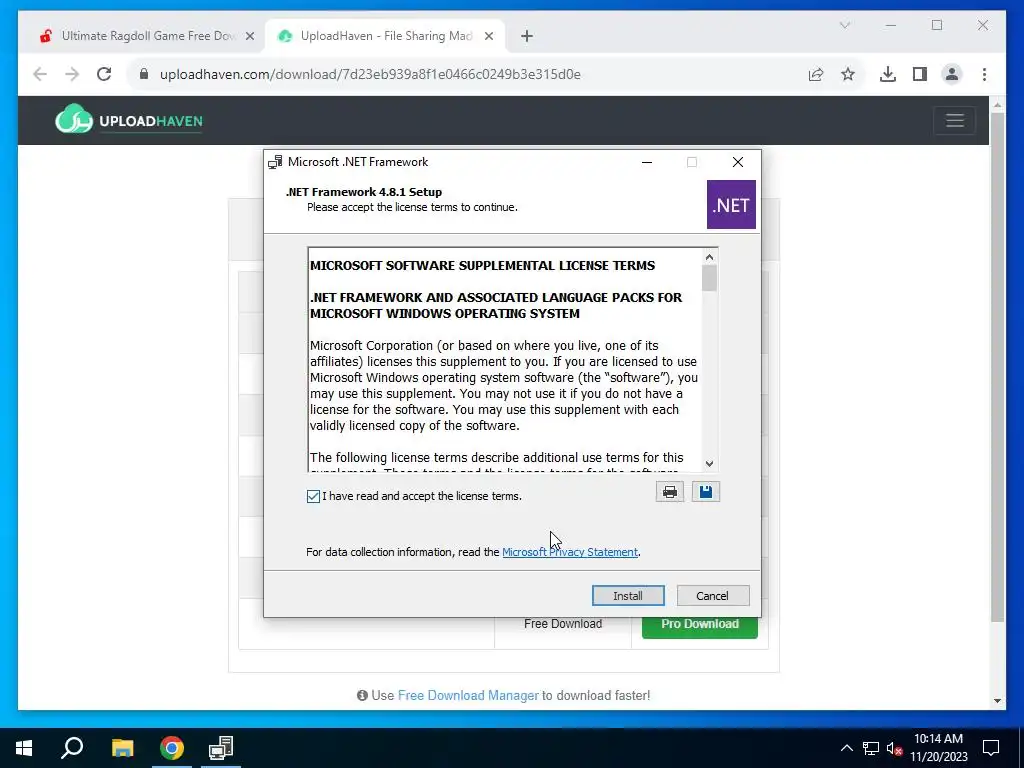Click the Chrome taskbar icon

tap(172, 748)
